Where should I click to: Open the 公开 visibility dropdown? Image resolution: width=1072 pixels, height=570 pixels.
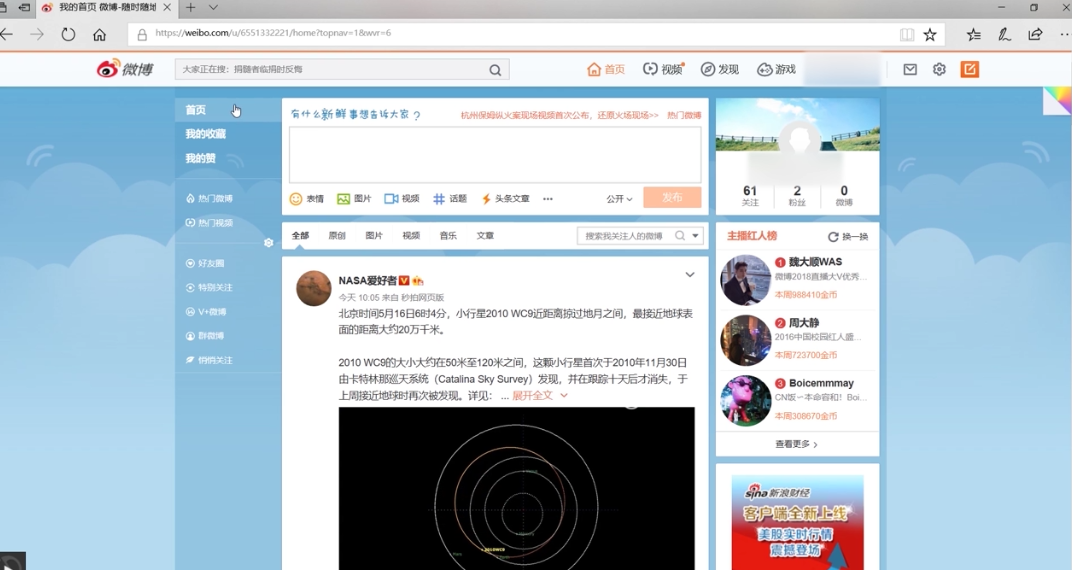pos(619,199)
